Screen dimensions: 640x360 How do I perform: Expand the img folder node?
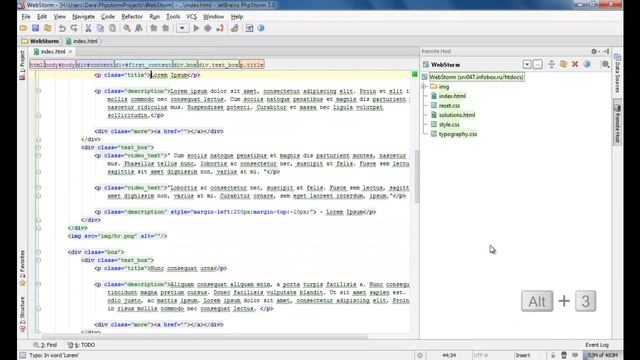pyautogui.click(x=424, y=87)
